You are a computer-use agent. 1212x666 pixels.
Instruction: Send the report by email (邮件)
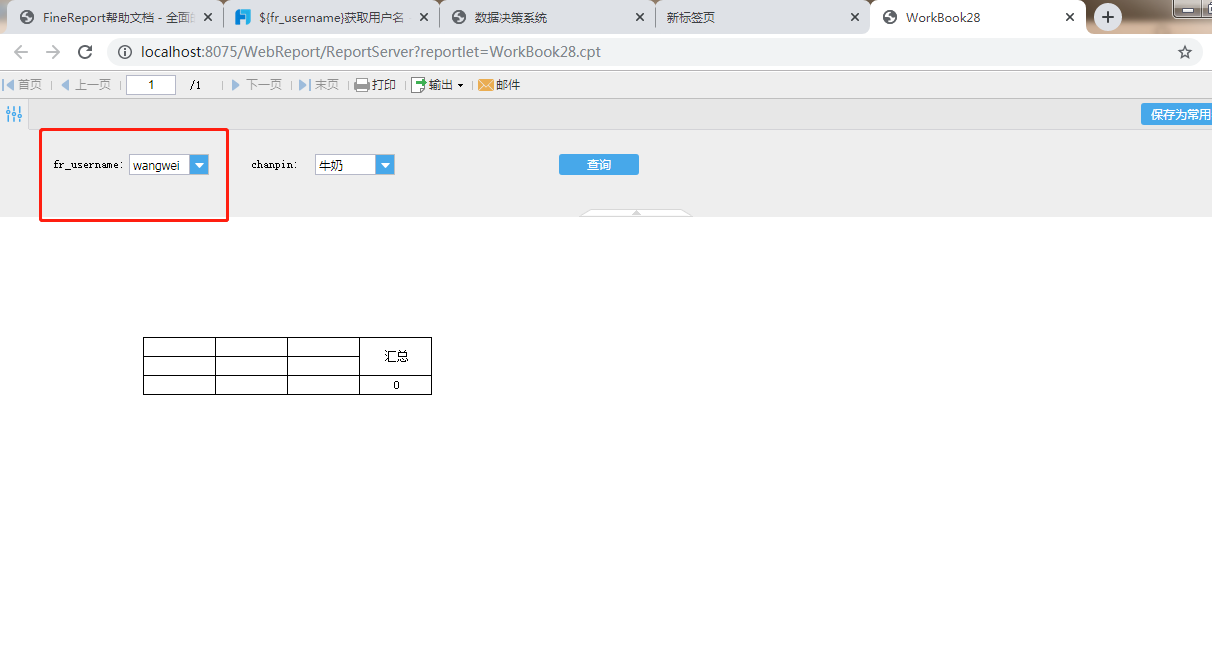point(499,85)
